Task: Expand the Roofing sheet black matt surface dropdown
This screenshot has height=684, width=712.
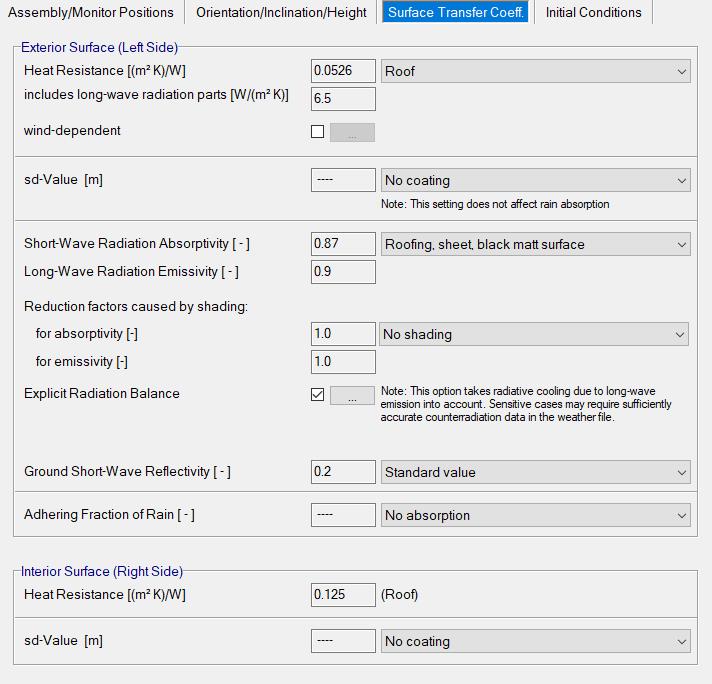Action: point(535,244)
